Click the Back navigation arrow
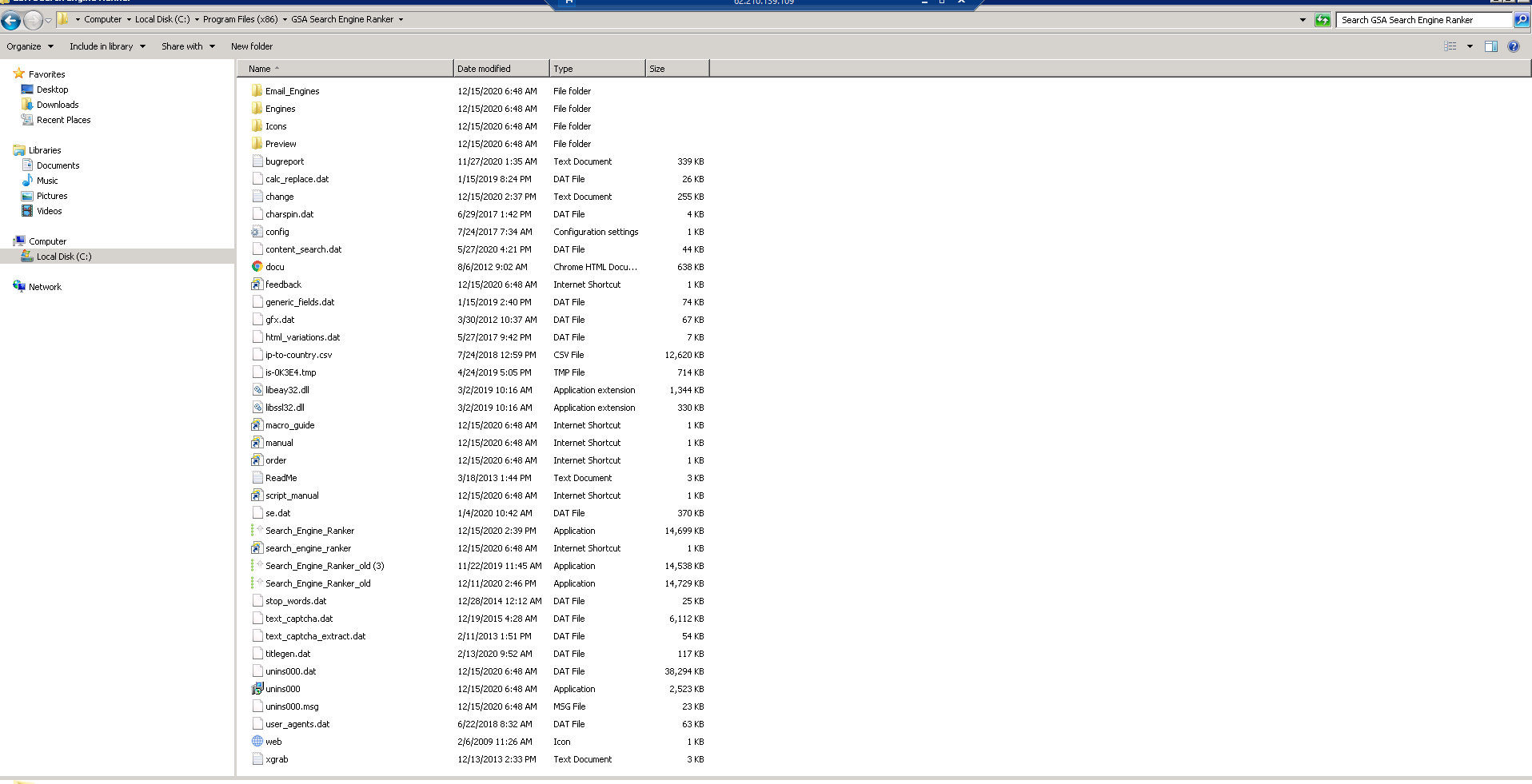The width and height of the screenshot is (1532, 784). pos(11,20)
